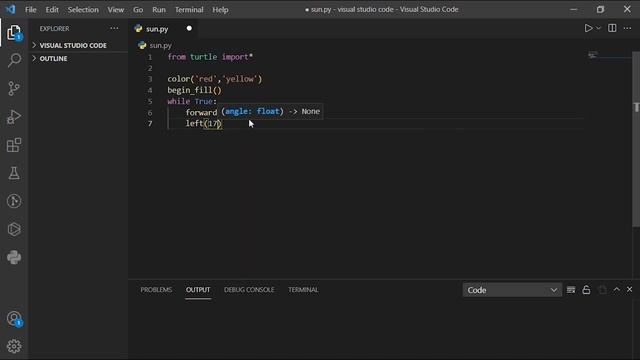Click the 'left(17)' code line
Screen dimensions: 640x360
pos(204,124)
